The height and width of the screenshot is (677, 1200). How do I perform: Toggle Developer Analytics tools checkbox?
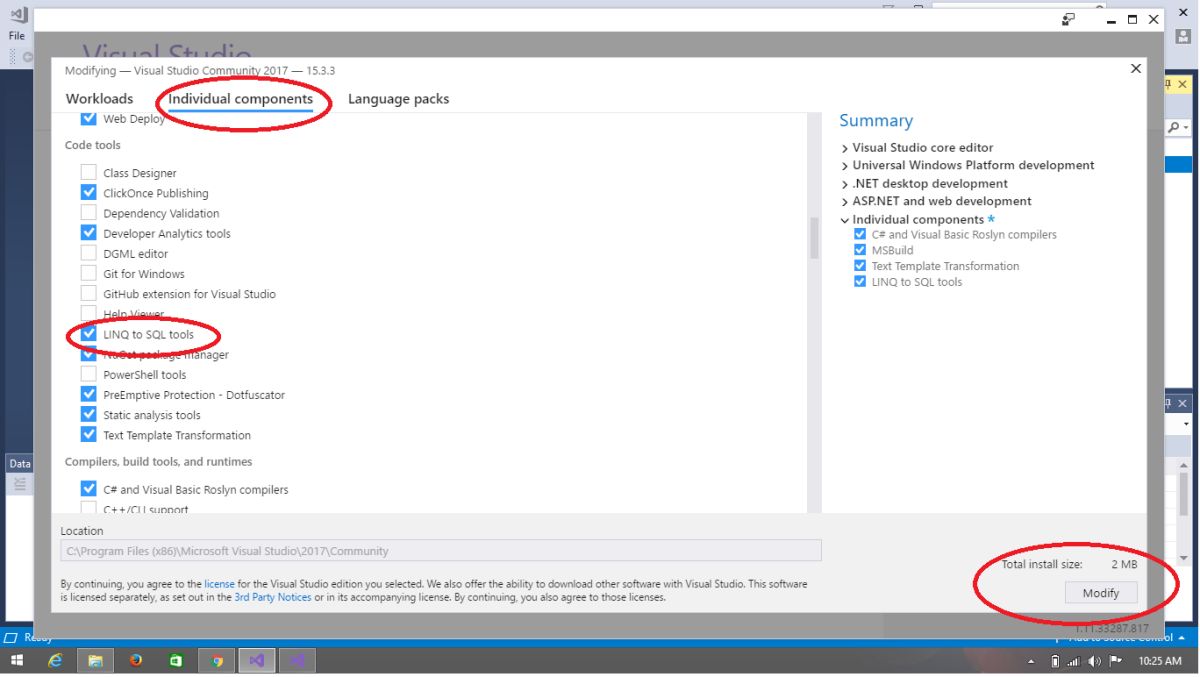89,233
